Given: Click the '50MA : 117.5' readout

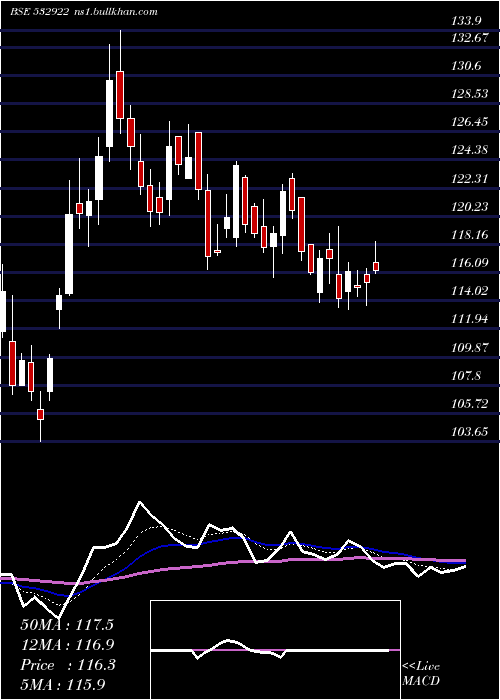Looking at the screenshot, I should click(x=67, y=625).
